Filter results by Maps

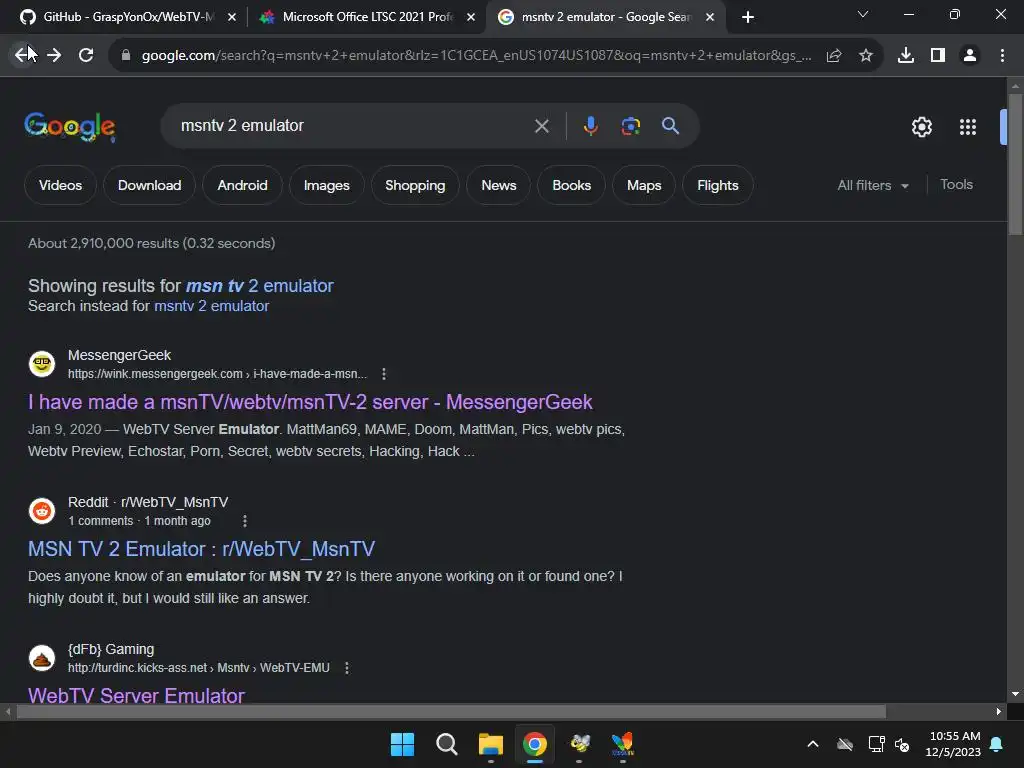pyautogui.click(x=644, y=185)
